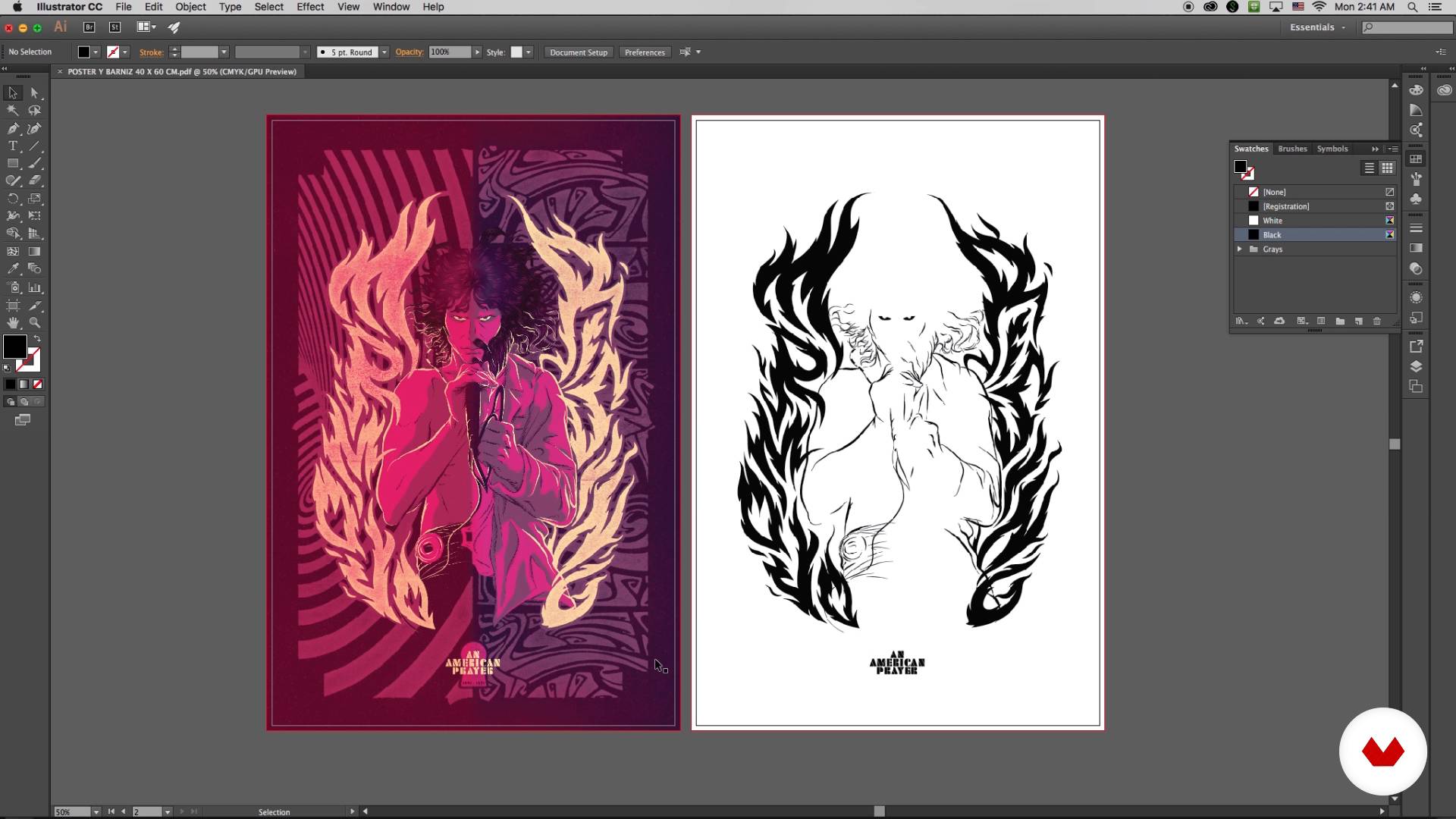Open the Effect menu
1456x819 pixels.
tap(310, 7)
